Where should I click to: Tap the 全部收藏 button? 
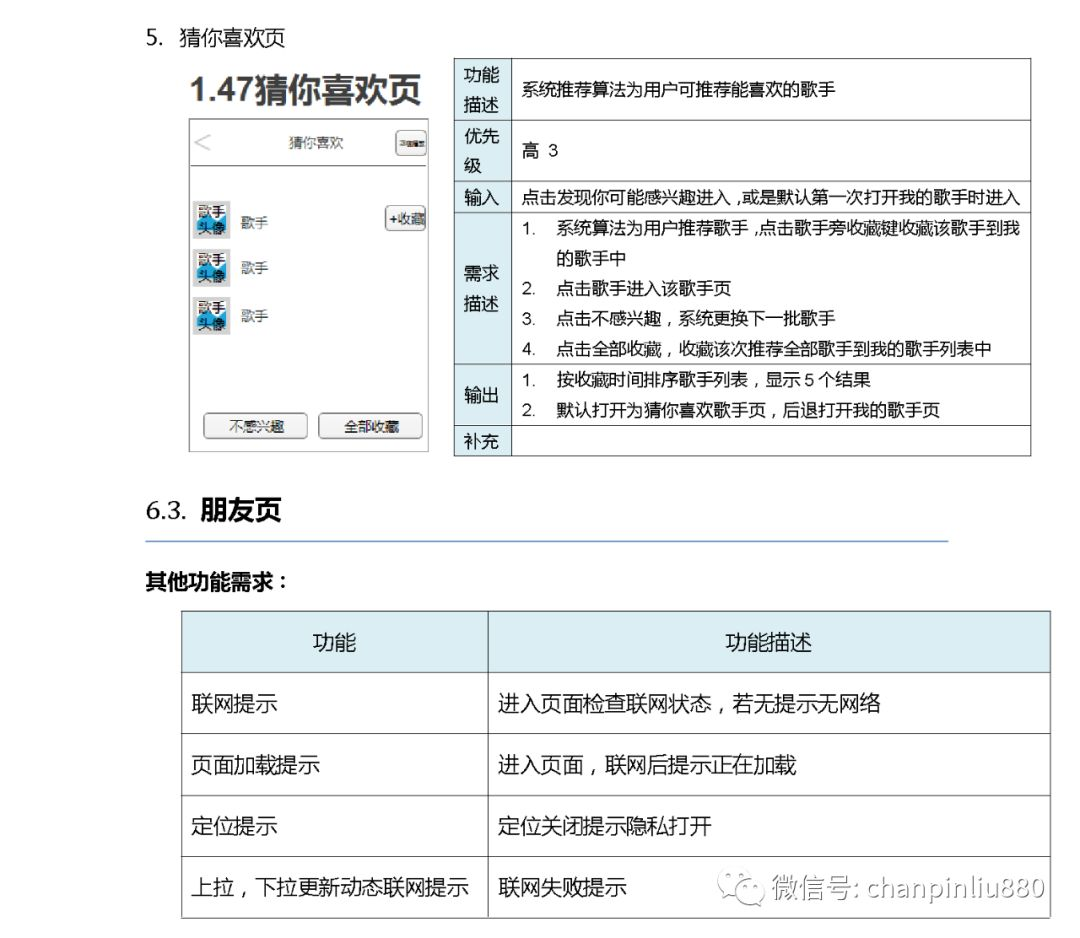[x=371, y=426]
